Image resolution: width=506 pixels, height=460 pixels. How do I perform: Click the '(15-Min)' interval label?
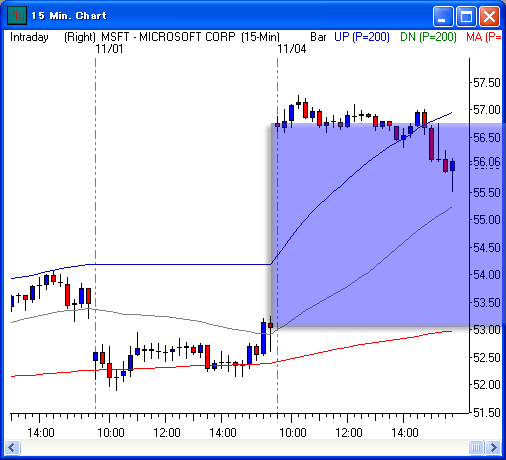tap(261, 37)
